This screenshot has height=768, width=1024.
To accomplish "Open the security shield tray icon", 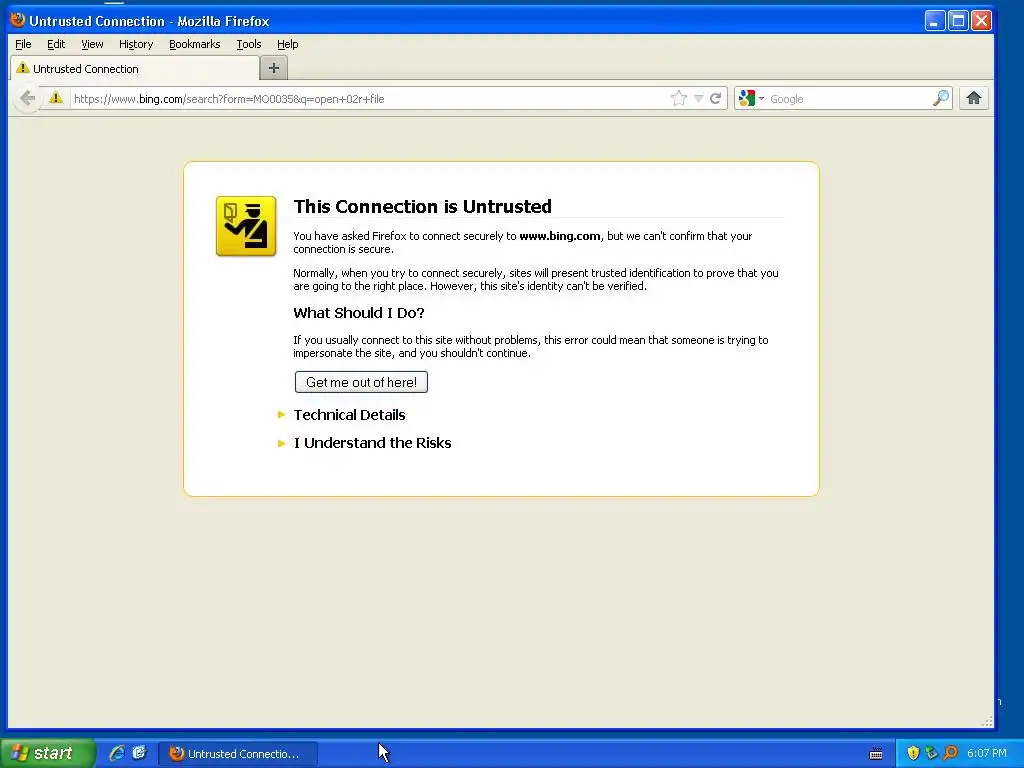I will [913, 753].
